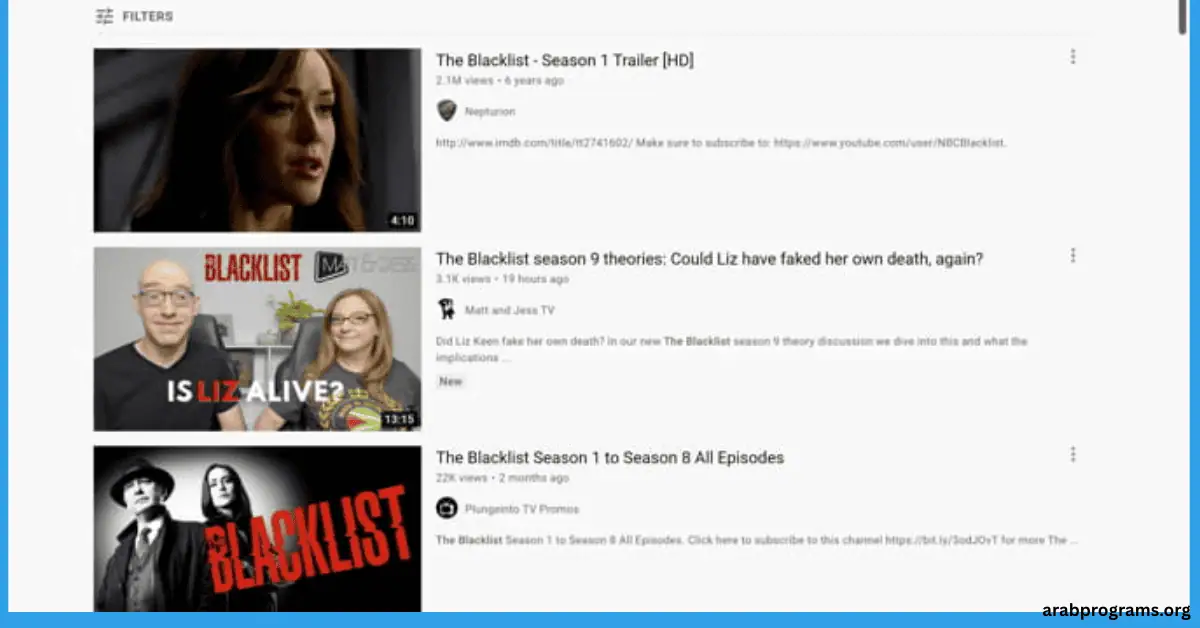Screen dimensions: 1200x628
Task: Open more options for Season 1 Trailer video
Action: [x=1073, y=57]
